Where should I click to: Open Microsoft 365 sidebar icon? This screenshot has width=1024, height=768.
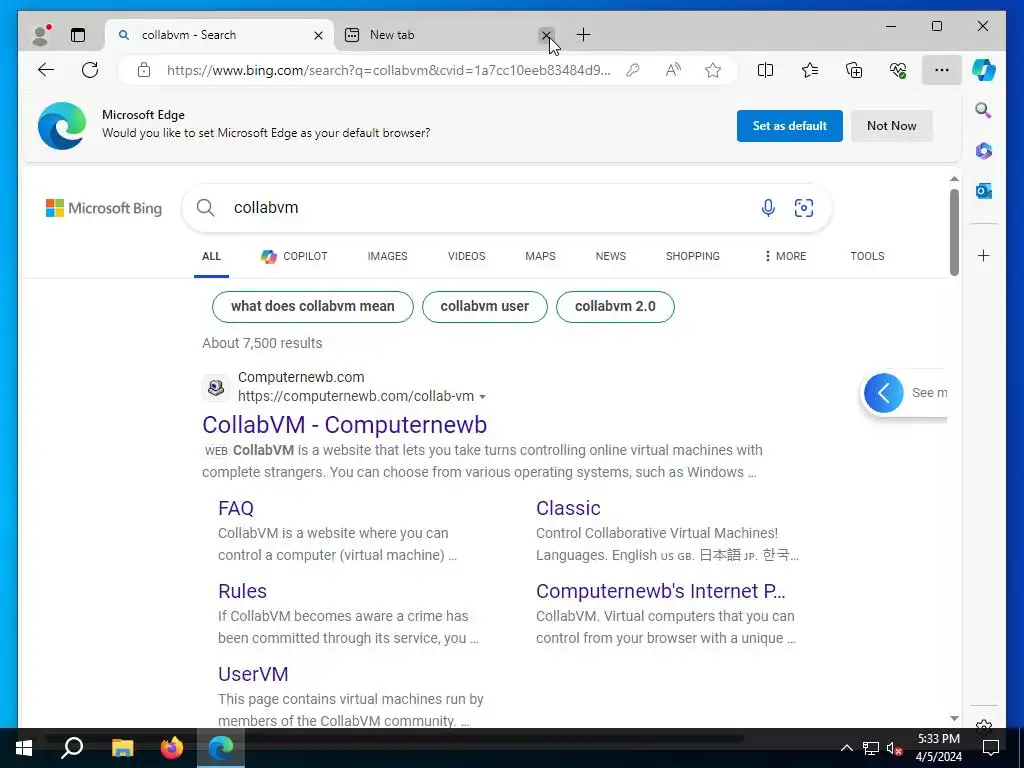984,151
